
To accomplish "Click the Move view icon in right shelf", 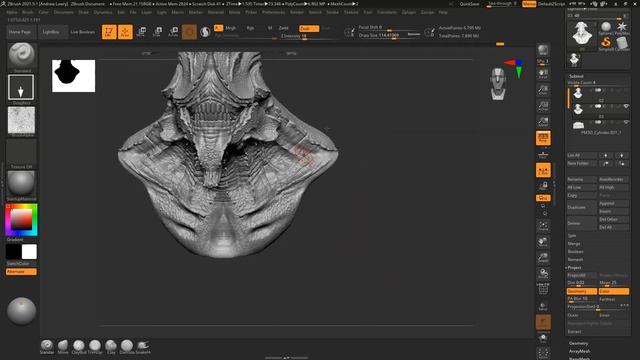I will 543,242.
